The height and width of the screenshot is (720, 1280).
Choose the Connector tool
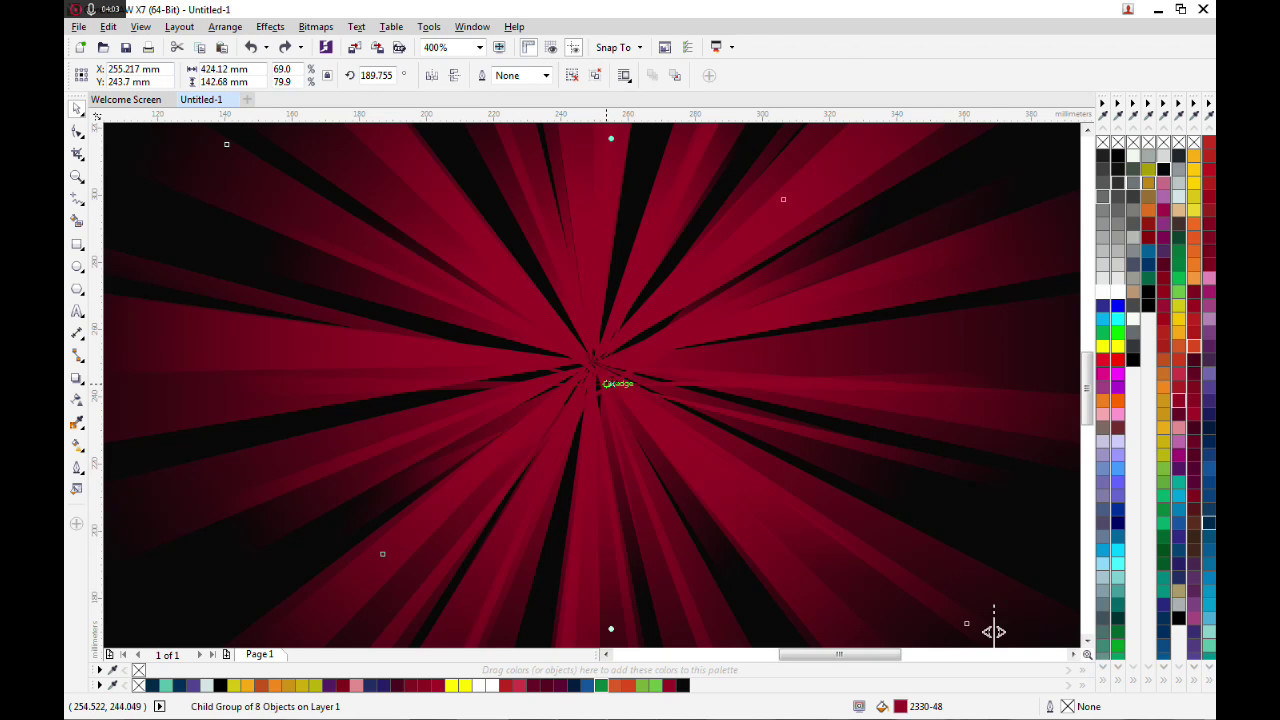coord(77,356)
